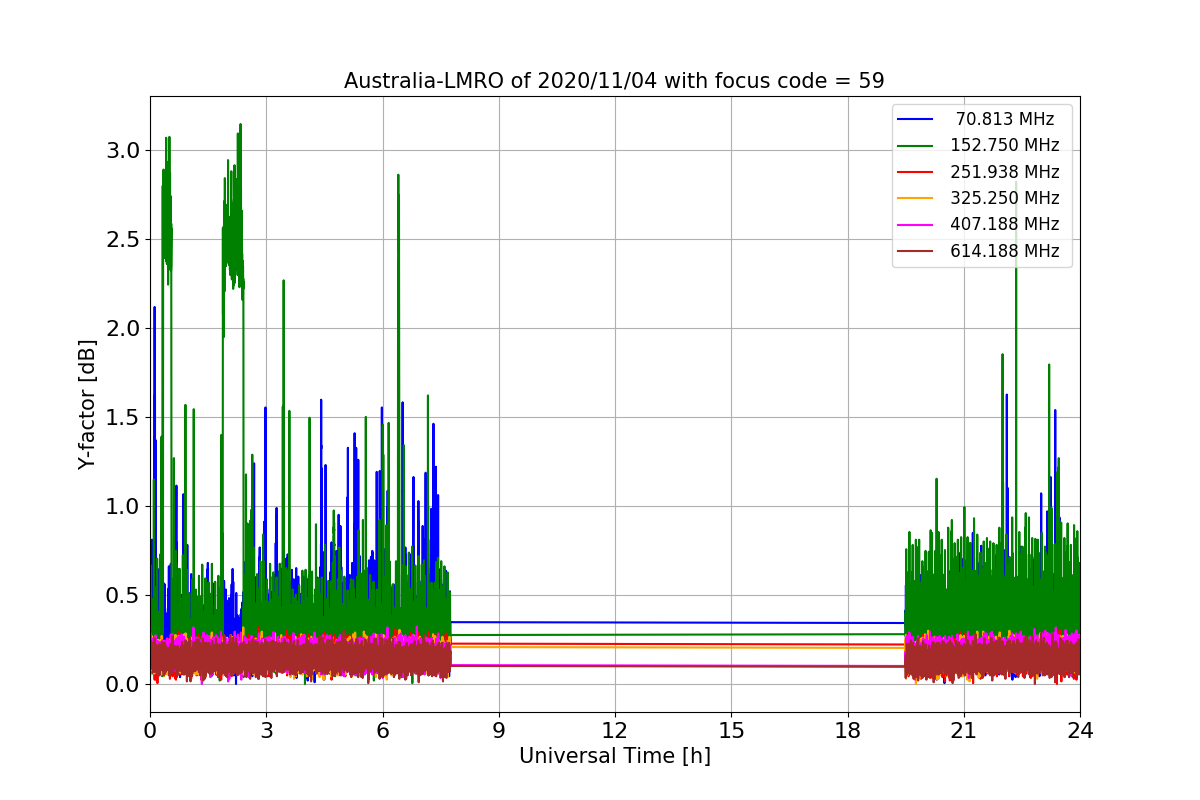Click the y-axis tick label 1.5

[124, 417]
